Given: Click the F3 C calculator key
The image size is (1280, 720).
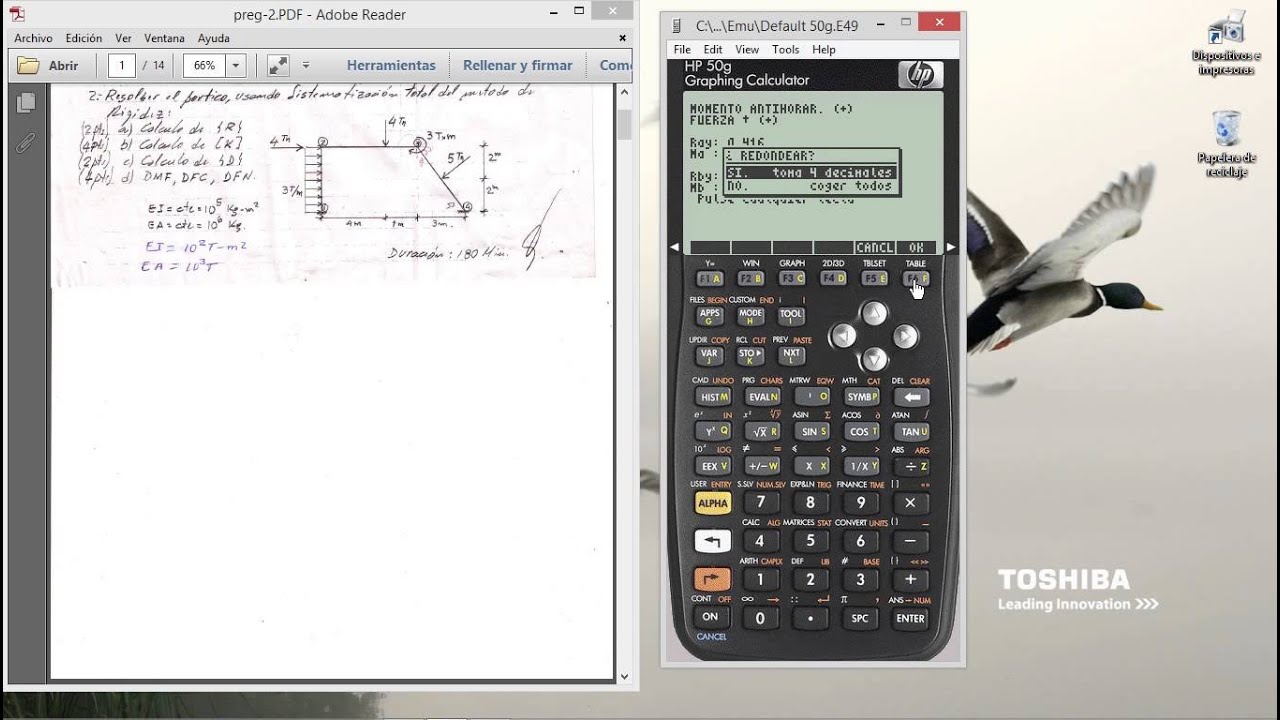Looking at the screenshot, I should (x=792, y=279).
